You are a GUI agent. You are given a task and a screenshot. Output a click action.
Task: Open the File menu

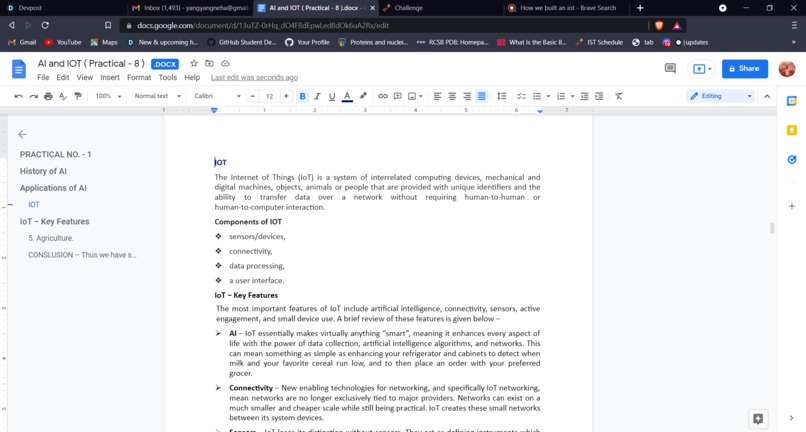tap(43, 78)
